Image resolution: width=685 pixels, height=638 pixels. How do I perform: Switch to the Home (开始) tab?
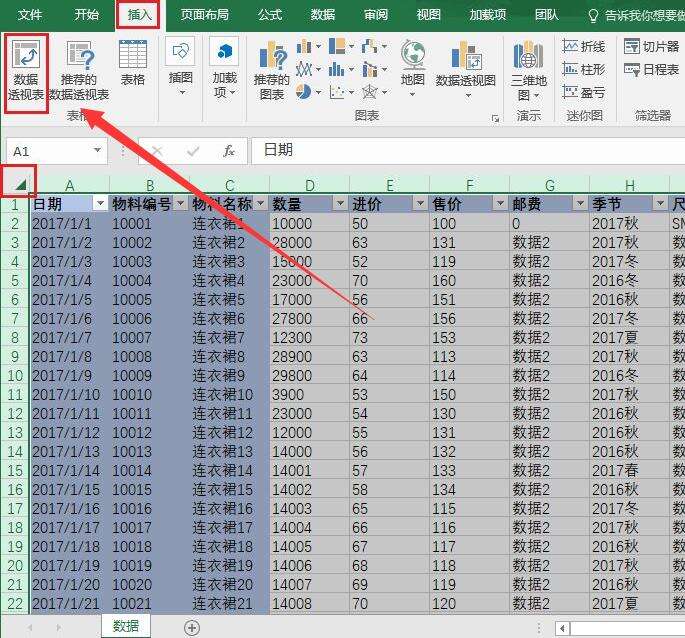[x=86, y=15]
